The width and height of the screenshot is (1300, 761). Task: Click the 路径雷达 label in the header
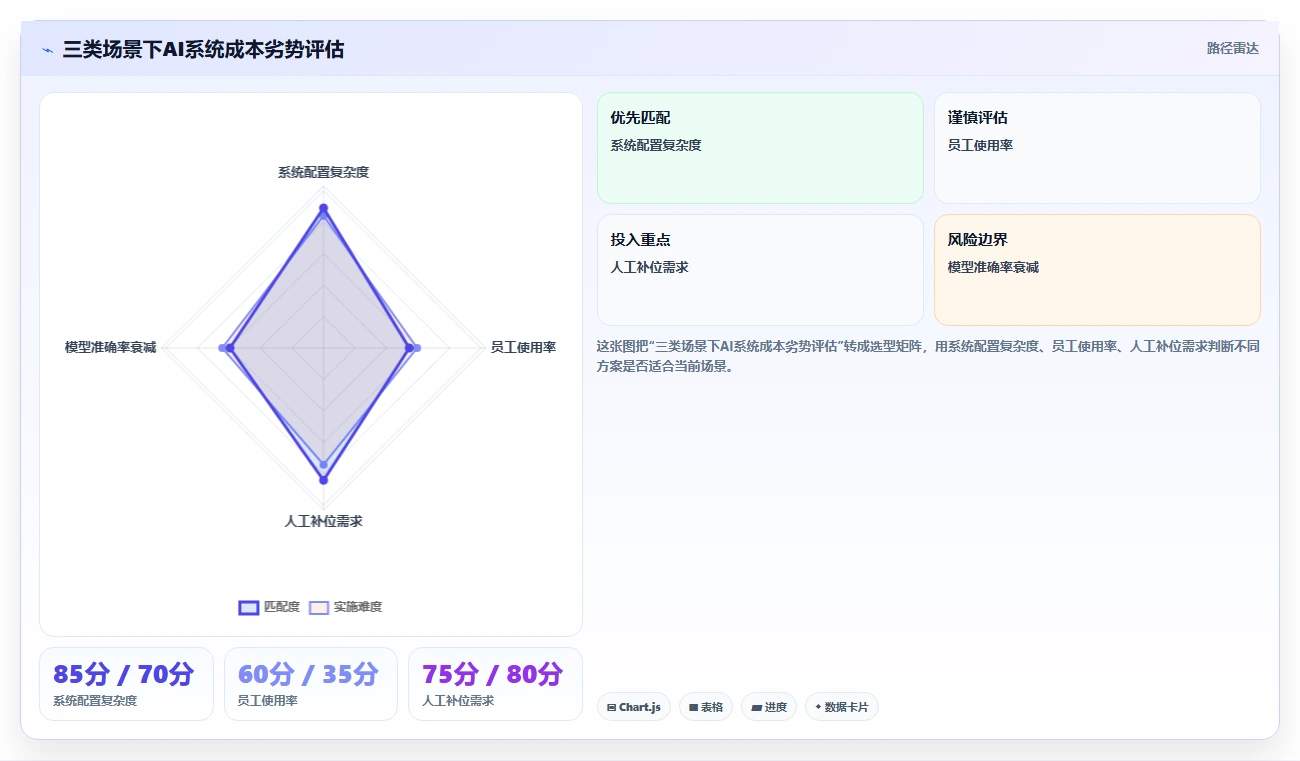tap(1232, 48)
